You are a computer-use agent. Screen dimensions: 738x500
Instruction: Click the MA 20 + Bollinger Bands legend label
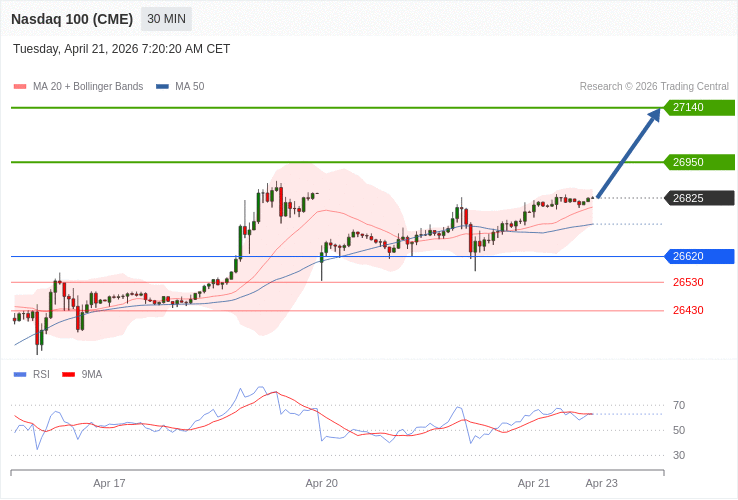point(88,87)
